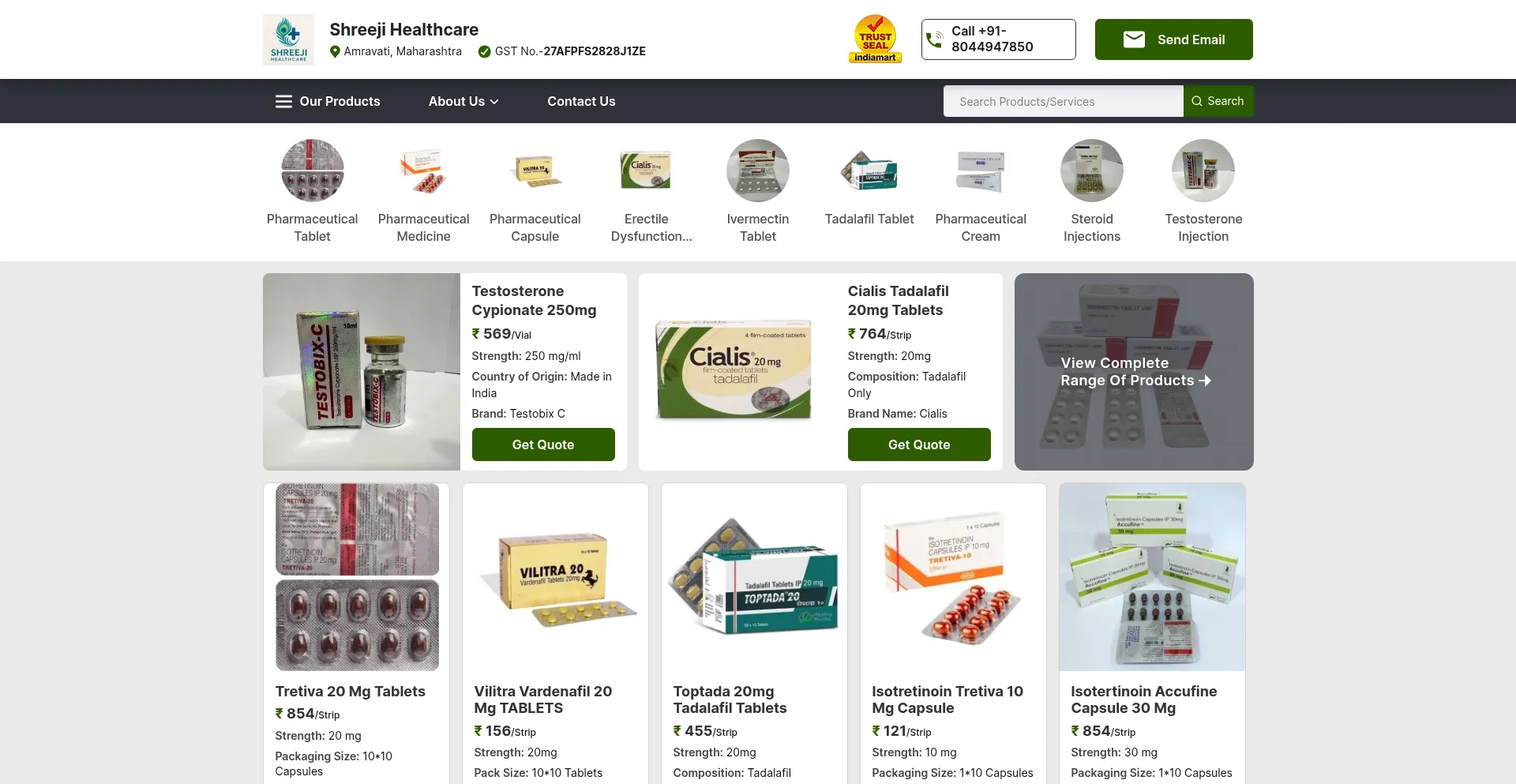Click the IndiaMART Trust Seal badge

(x=875, y=39)
